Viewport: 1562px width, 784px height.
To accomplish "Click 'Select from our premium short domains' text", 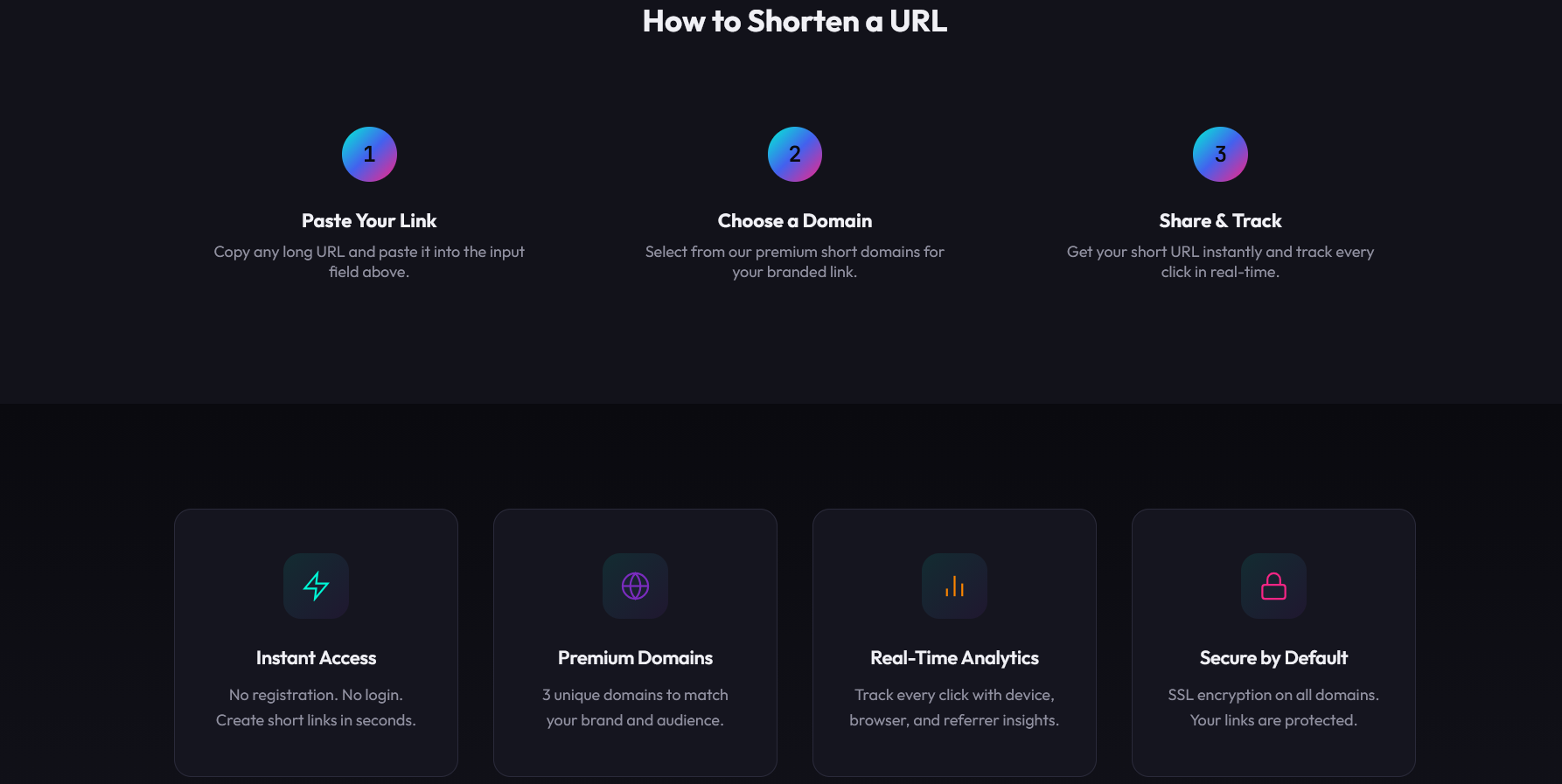I will coord(795,261).
